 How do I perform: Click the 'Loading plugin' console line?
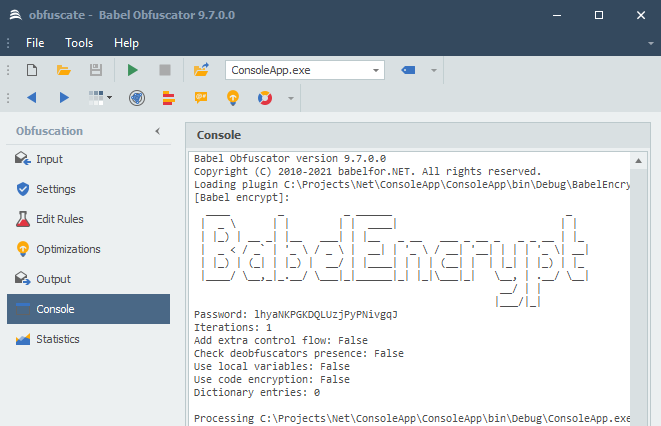tap(412, 185)
